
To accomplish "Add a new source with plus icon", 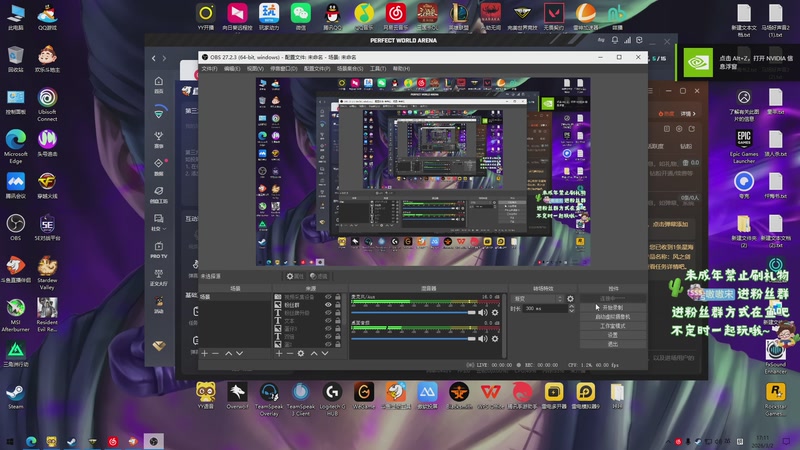I will pyautogui.click(x=279, y=353).
